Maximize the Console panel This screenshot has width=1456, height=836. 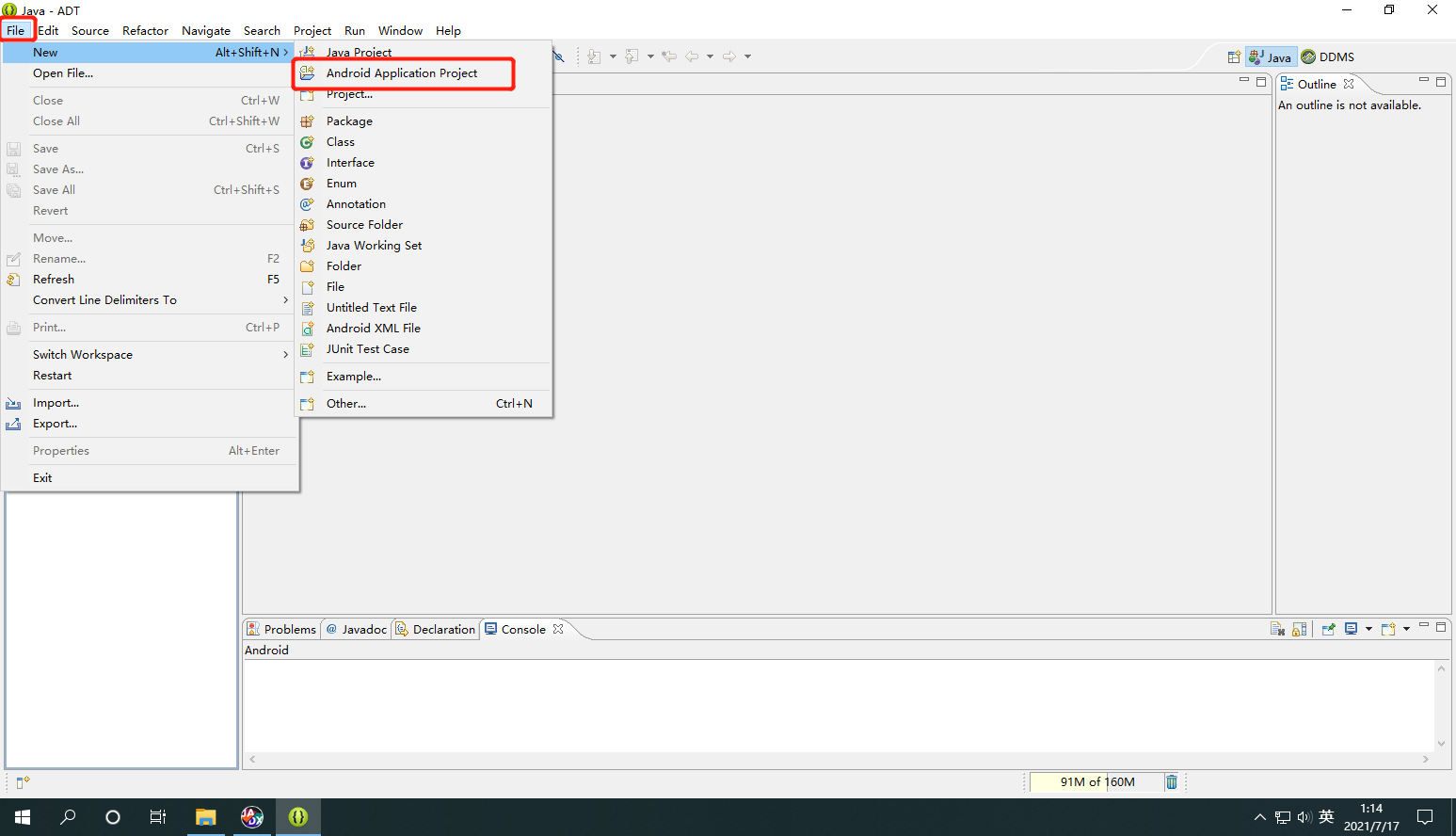click(1441, 626)
